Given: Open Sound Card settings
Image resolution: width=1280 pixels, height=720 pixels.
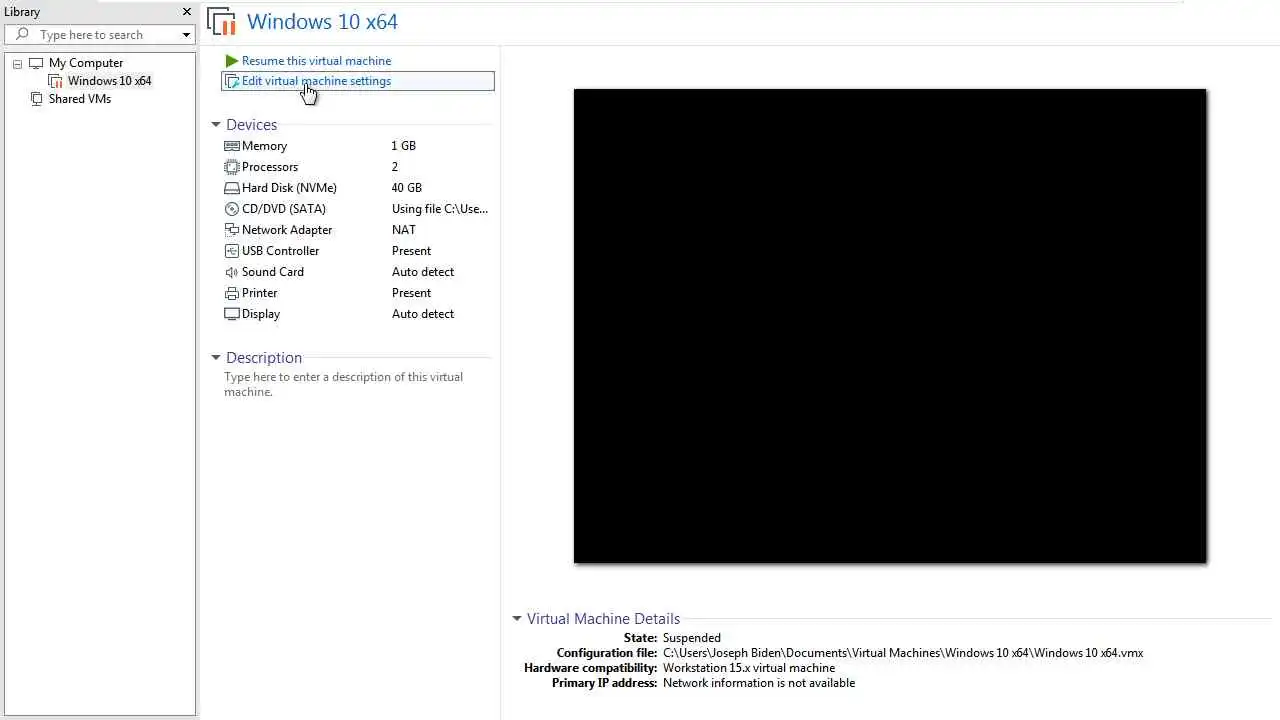Looking at the screenshot, I should (x=273, y=272).
